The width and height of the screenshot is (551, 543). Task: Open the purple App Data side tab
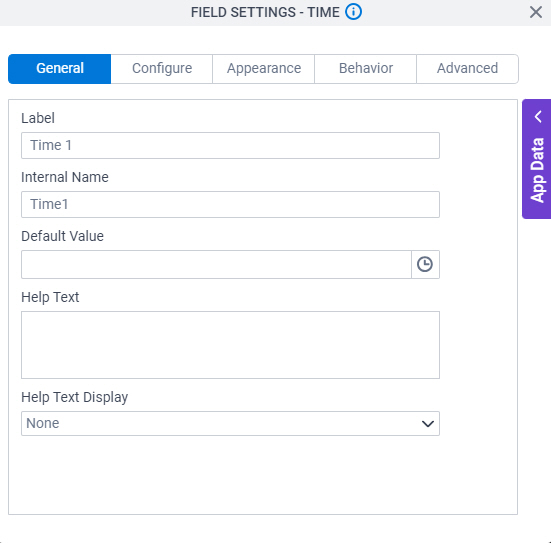point(537,159)
